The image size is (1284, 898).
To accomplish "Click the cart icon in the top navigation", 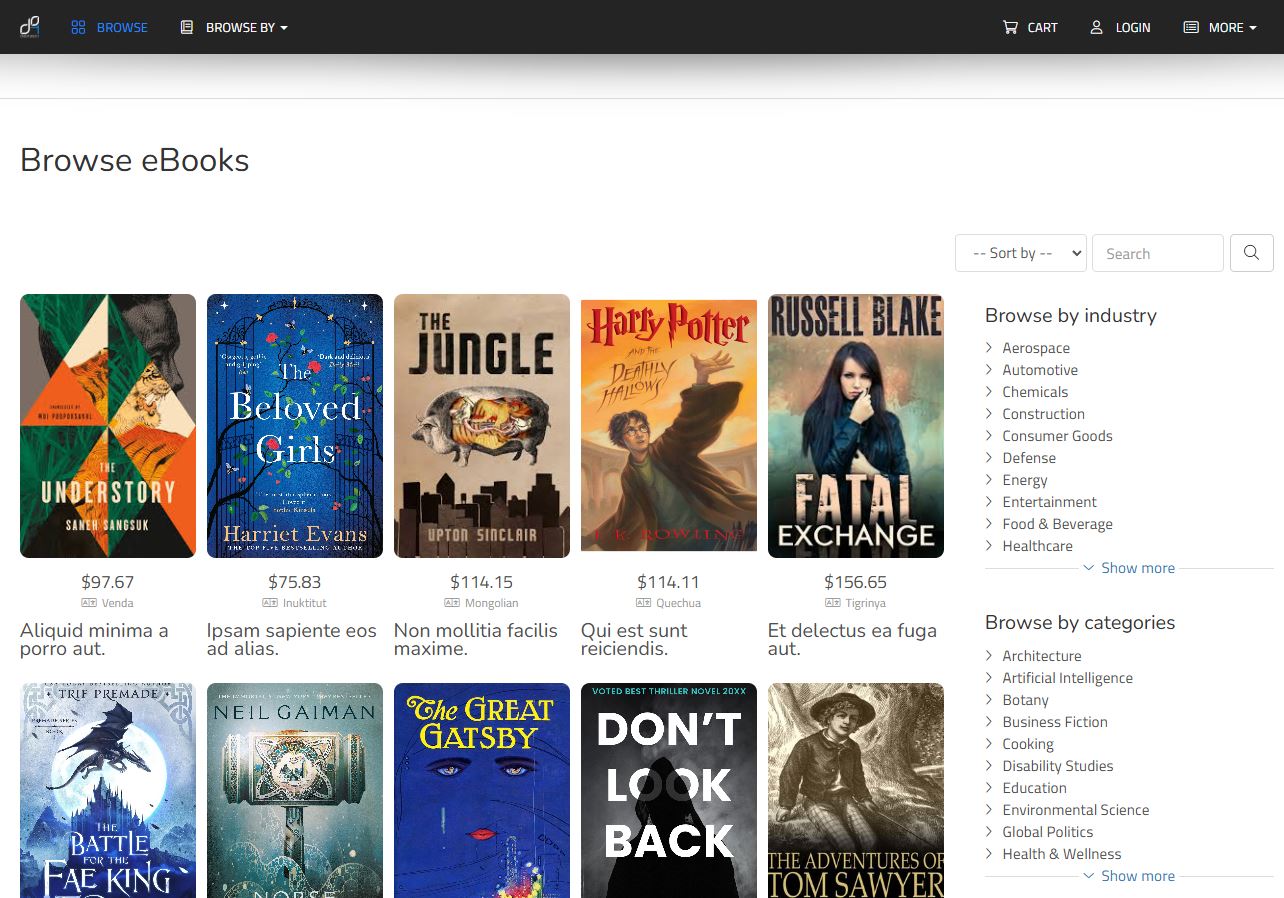I will [x=1012, y=27].
